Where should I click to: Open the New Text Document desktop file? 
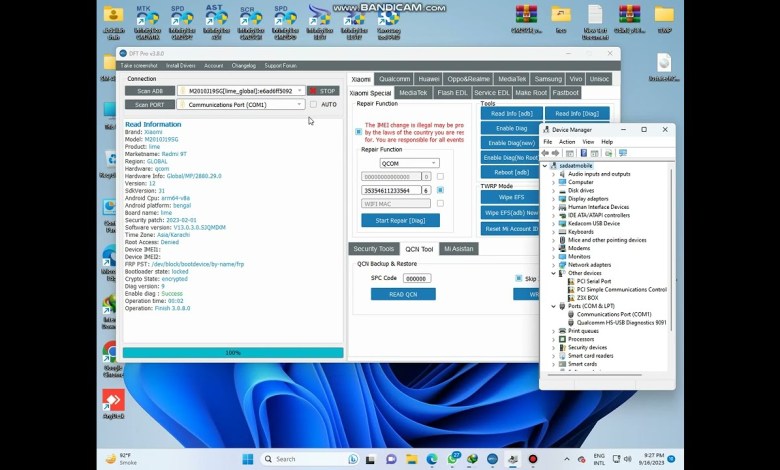click(x=595, y=22)
